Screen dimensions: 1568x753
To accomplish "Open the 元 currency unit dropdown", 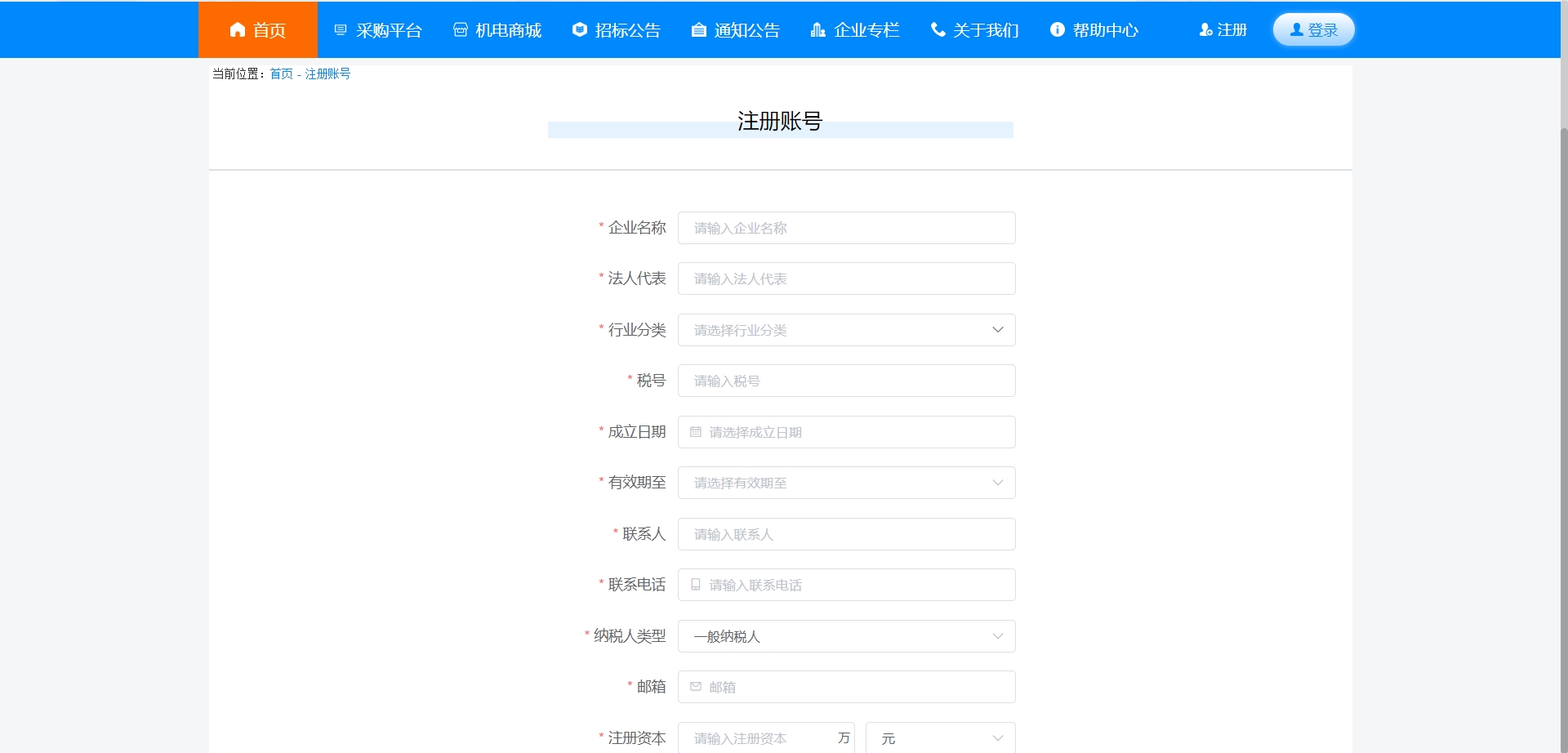I will click(x=940, y=738).
